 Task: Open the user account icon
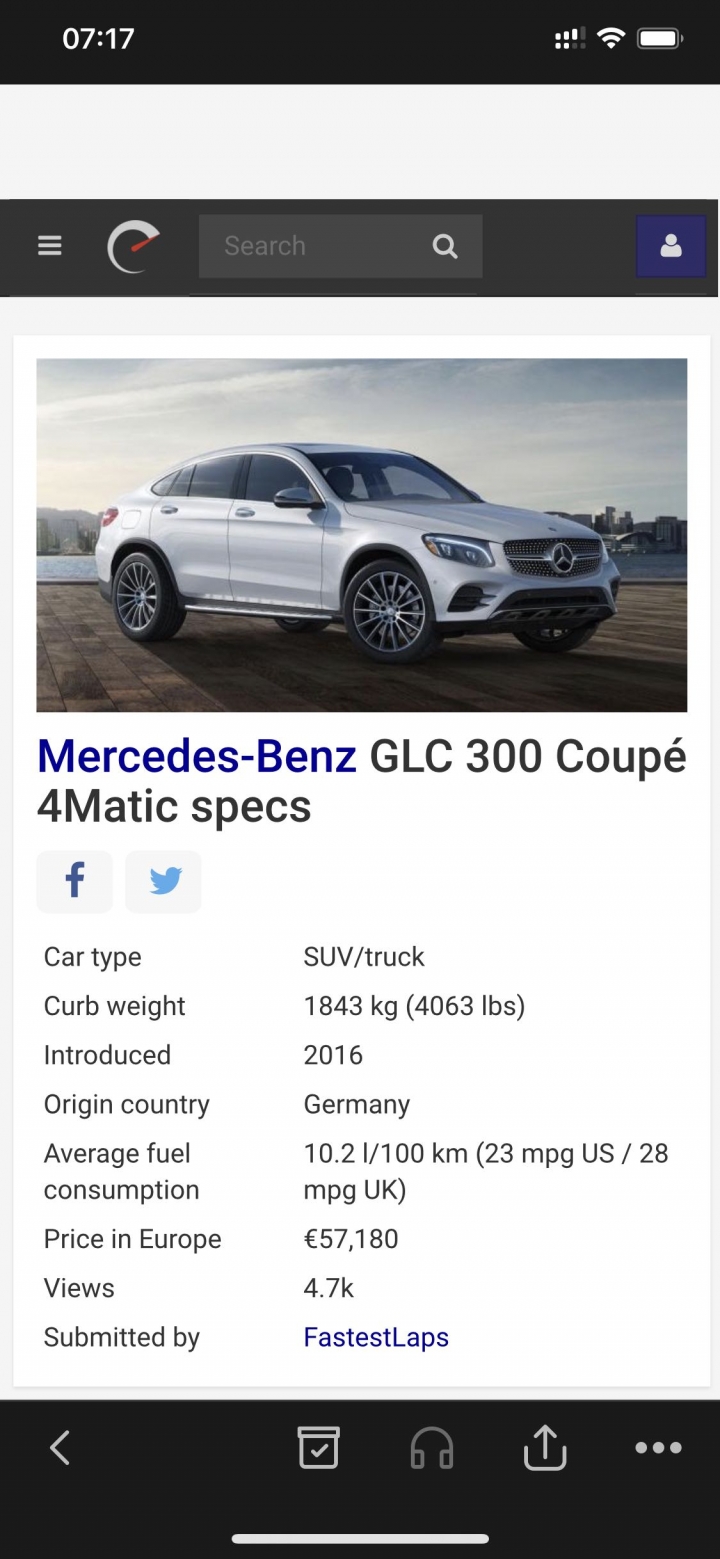coord(671,246)
